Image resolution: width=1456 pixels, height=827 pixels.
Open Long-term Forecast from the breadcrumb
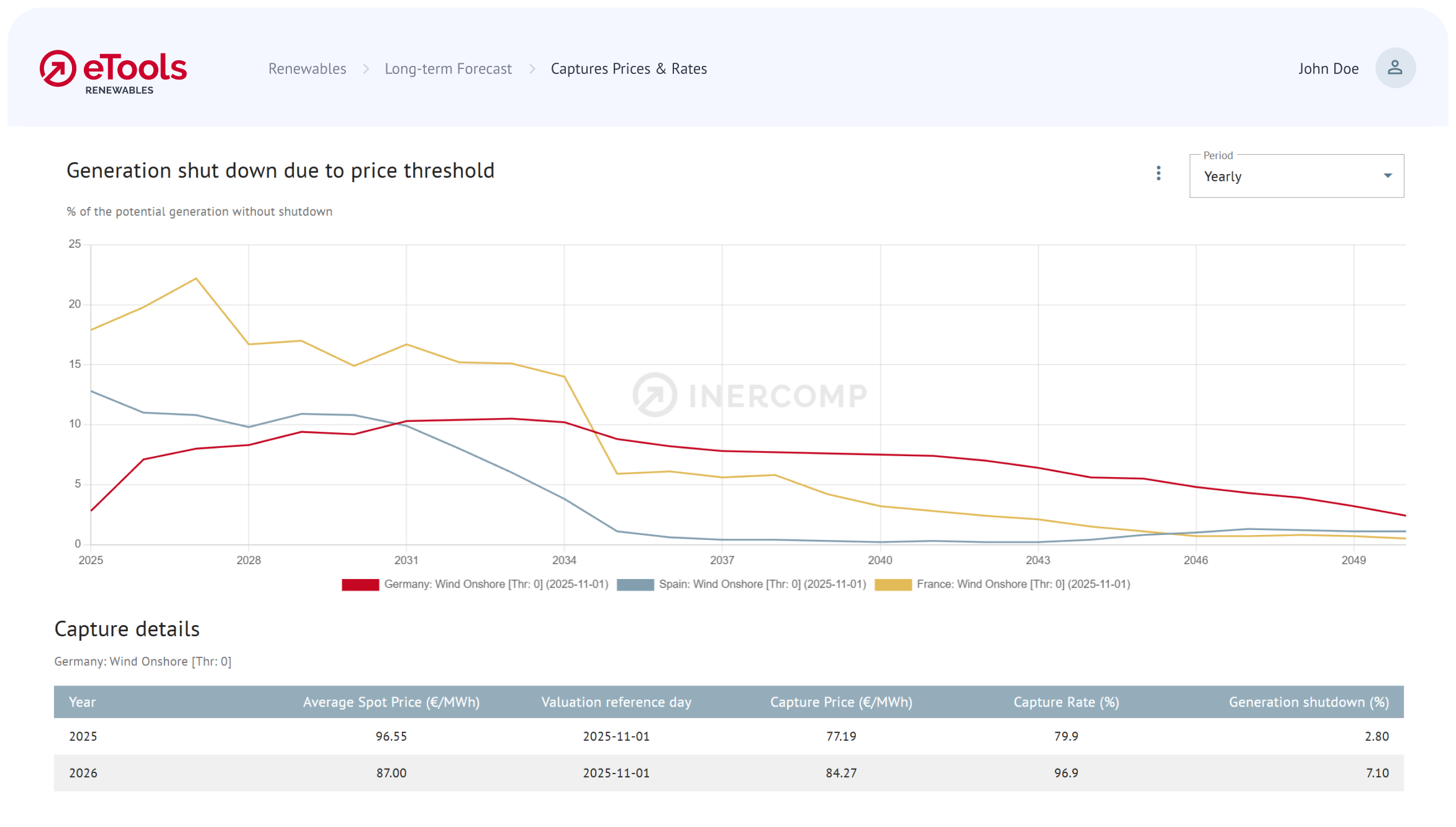tap(448, 69)
